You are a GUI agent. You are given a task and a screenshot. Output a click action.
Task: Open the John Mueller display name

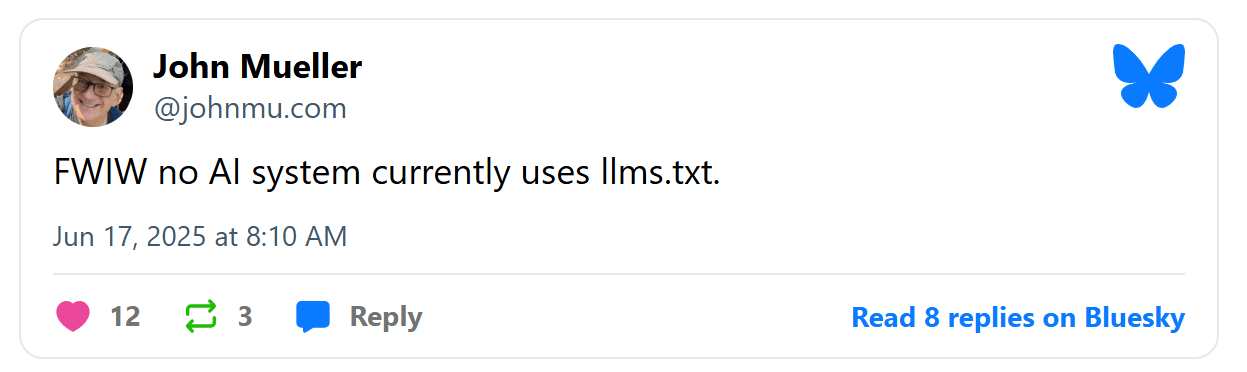tap(257, 68)
